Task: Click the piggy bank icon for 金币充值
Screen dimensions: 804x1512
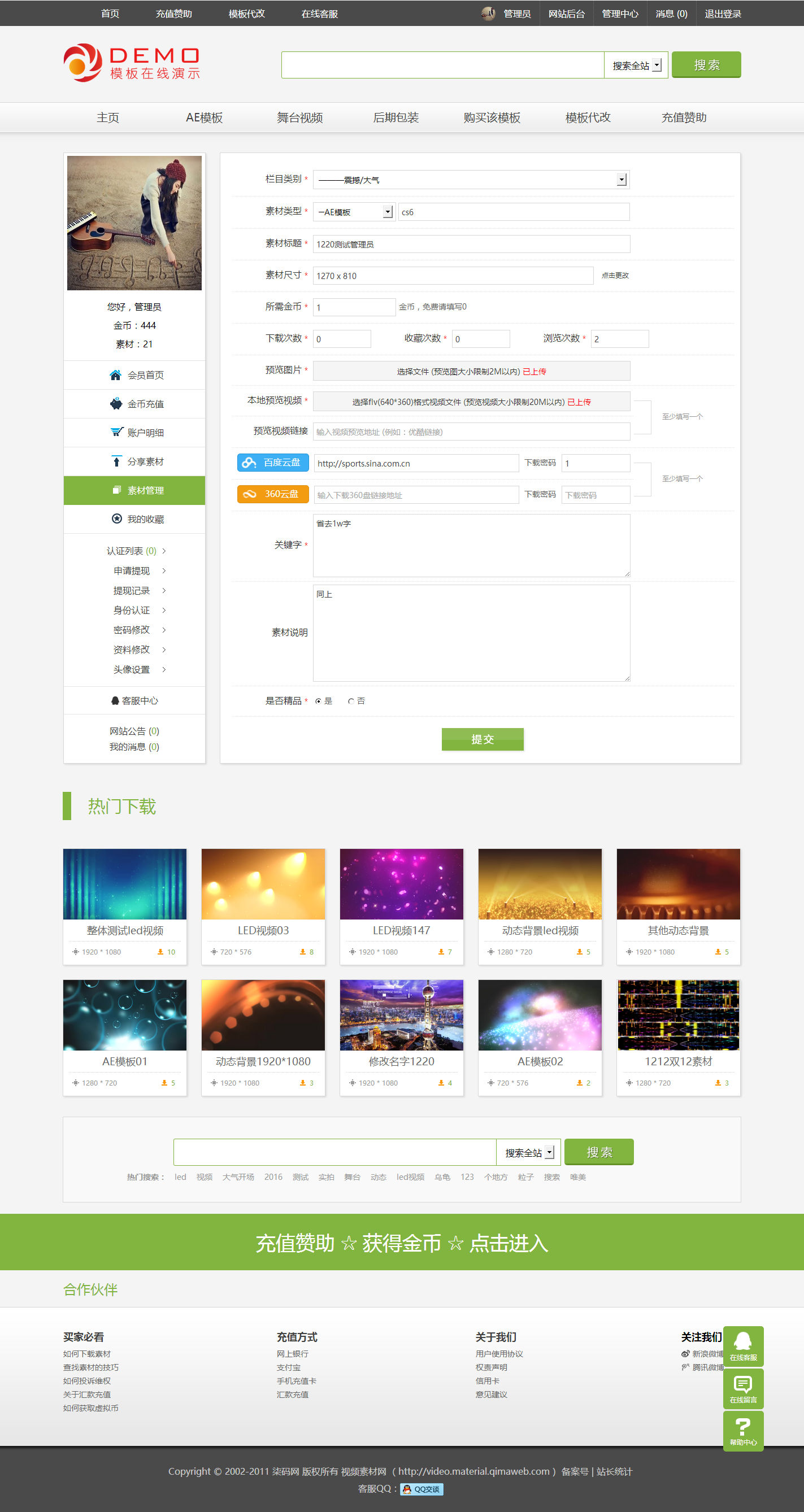Action: (x=116, y=404)
